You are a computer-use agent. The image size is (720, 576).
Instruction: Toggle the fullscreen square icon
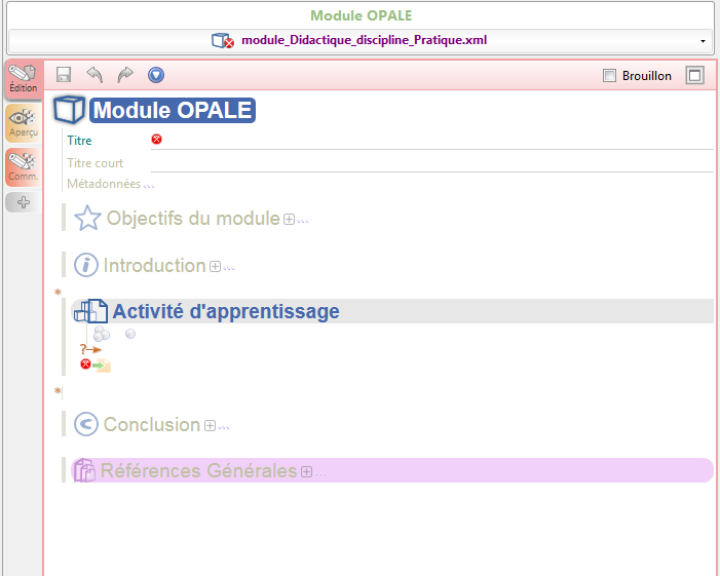click(695, 75)
